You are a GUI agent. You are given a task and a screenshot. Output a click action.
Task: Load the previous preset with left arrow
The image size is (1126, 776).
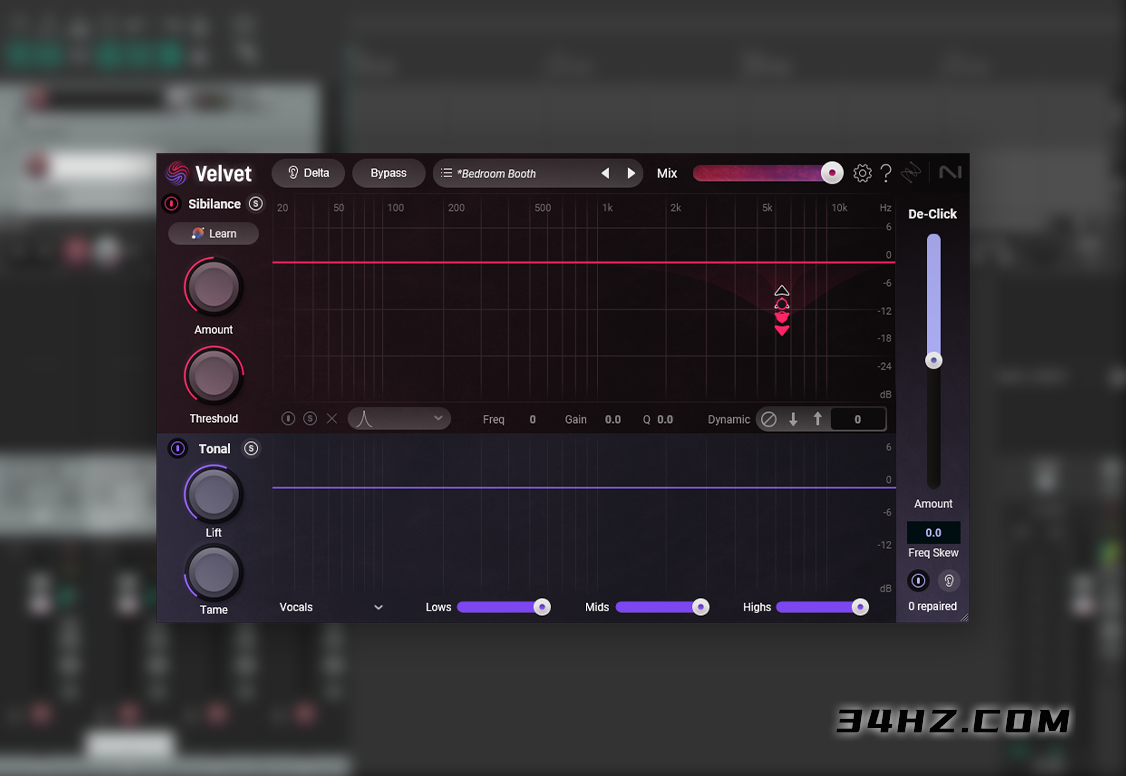point(605,173)
